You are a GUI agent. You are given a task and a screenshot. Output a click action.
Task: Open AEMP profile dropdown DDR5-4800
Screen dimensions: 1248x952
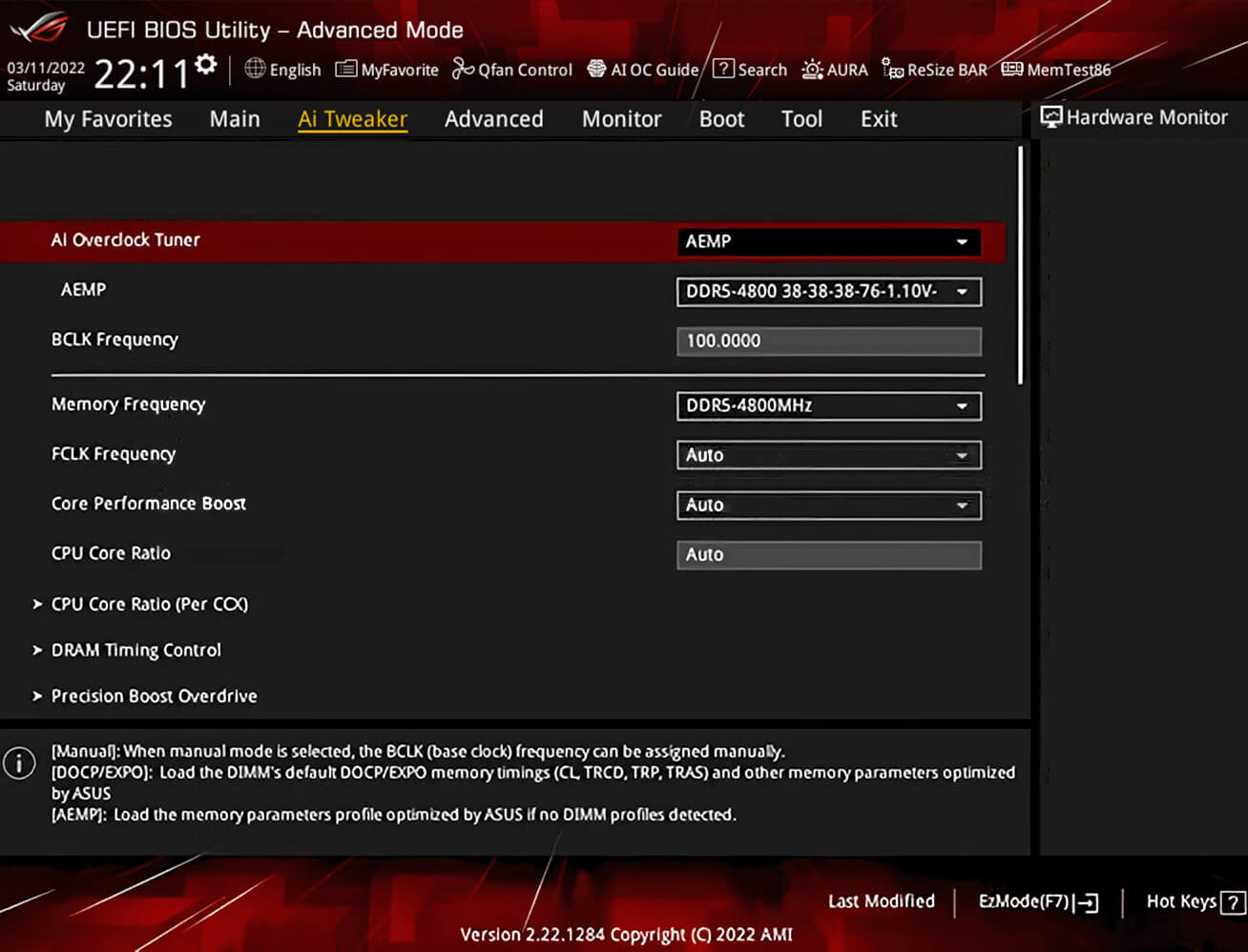(828, 291)
